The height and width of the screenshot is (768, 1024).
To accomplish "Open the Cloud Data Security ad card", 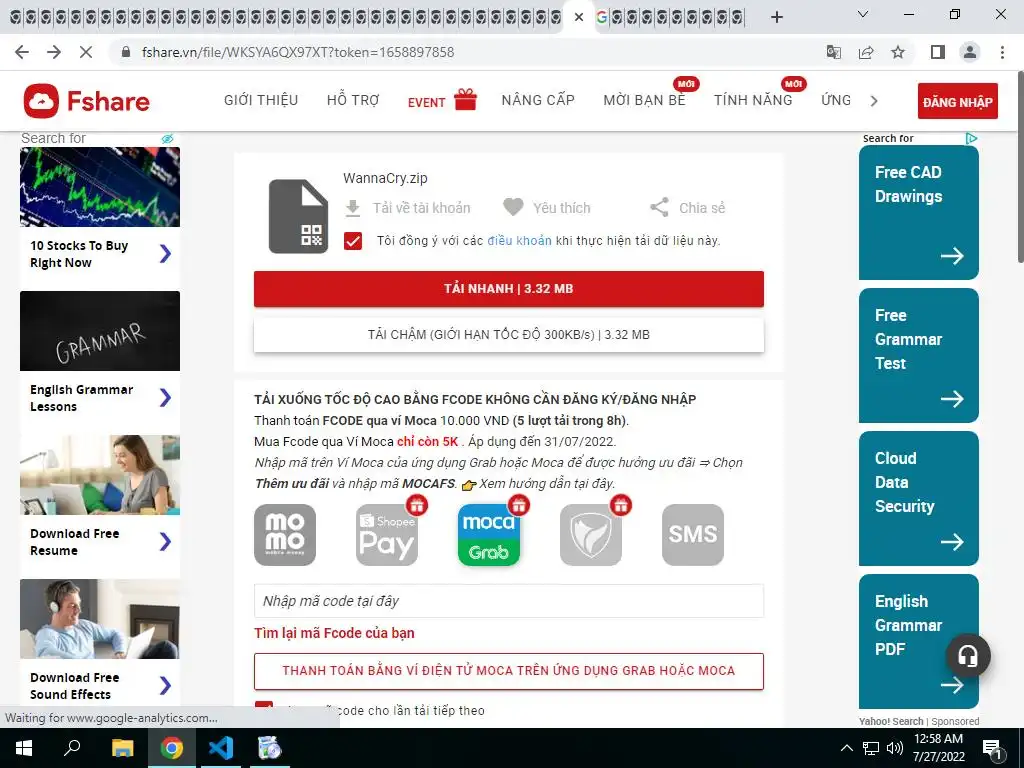I will tap(919, 498).
